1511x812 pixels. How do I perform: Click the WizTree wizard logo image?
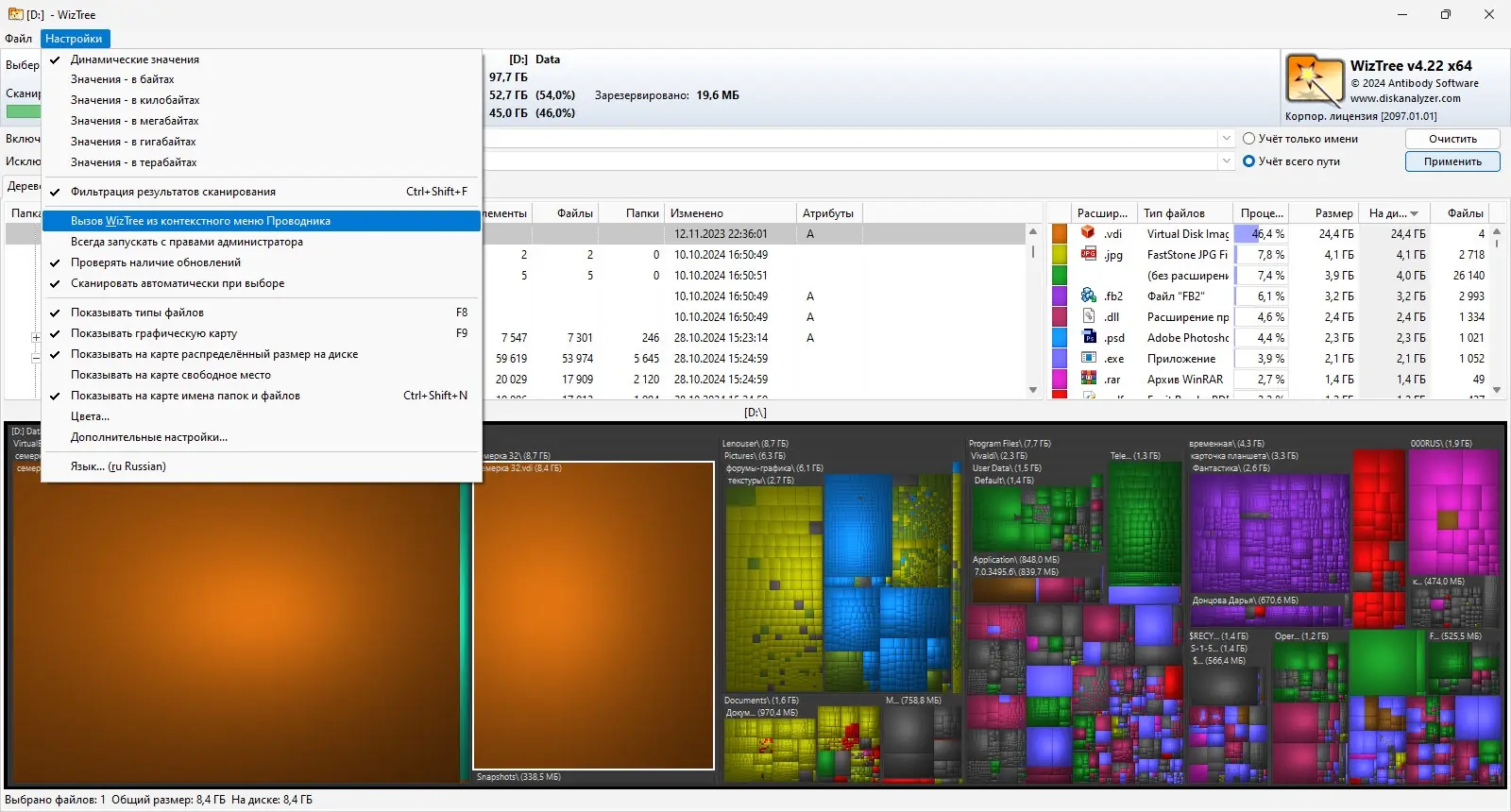(1315, 80)
